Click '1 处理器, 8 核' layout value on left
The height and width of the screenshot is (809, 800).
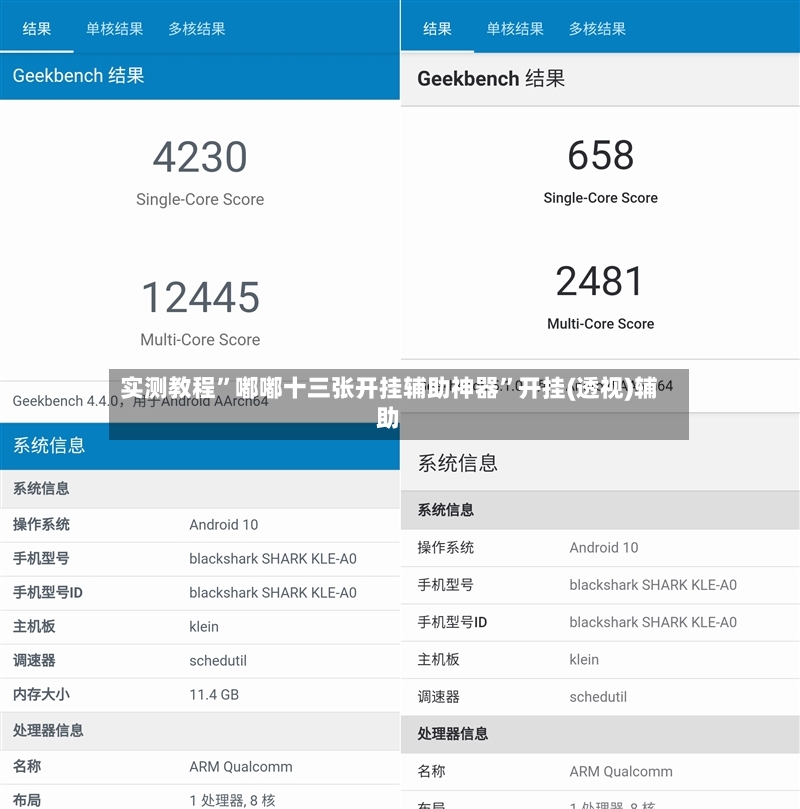pyautogui.click(x=232, y=801)
